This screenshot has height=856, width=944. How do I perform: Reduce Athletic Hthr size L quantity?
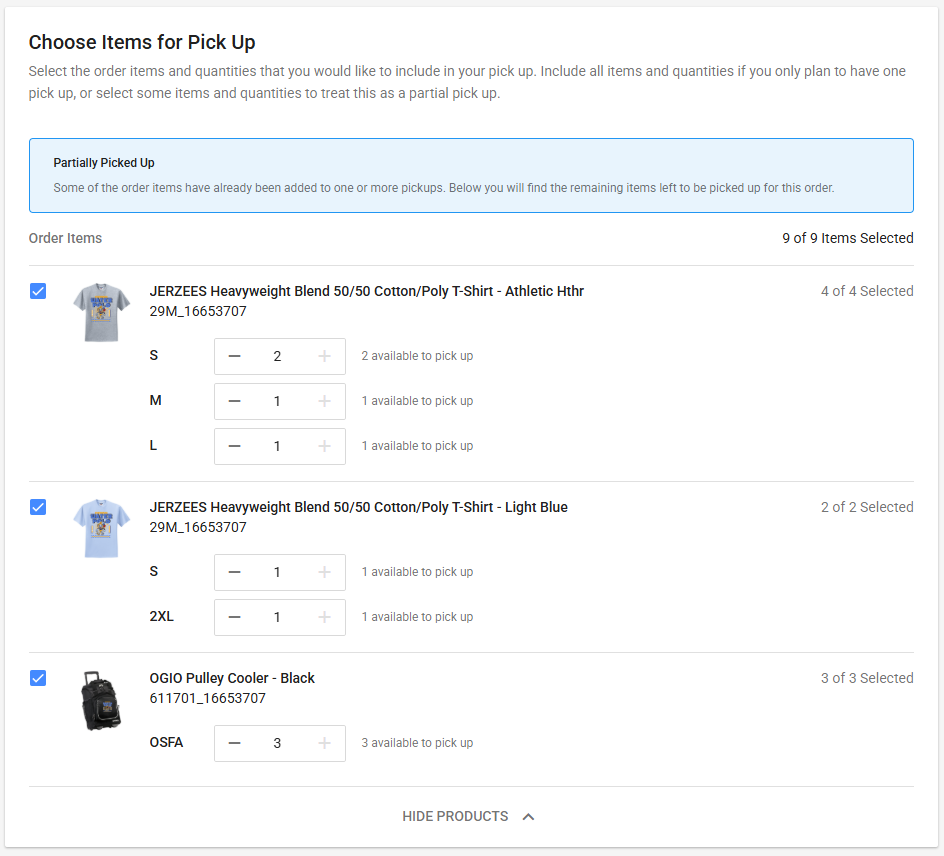235,446
